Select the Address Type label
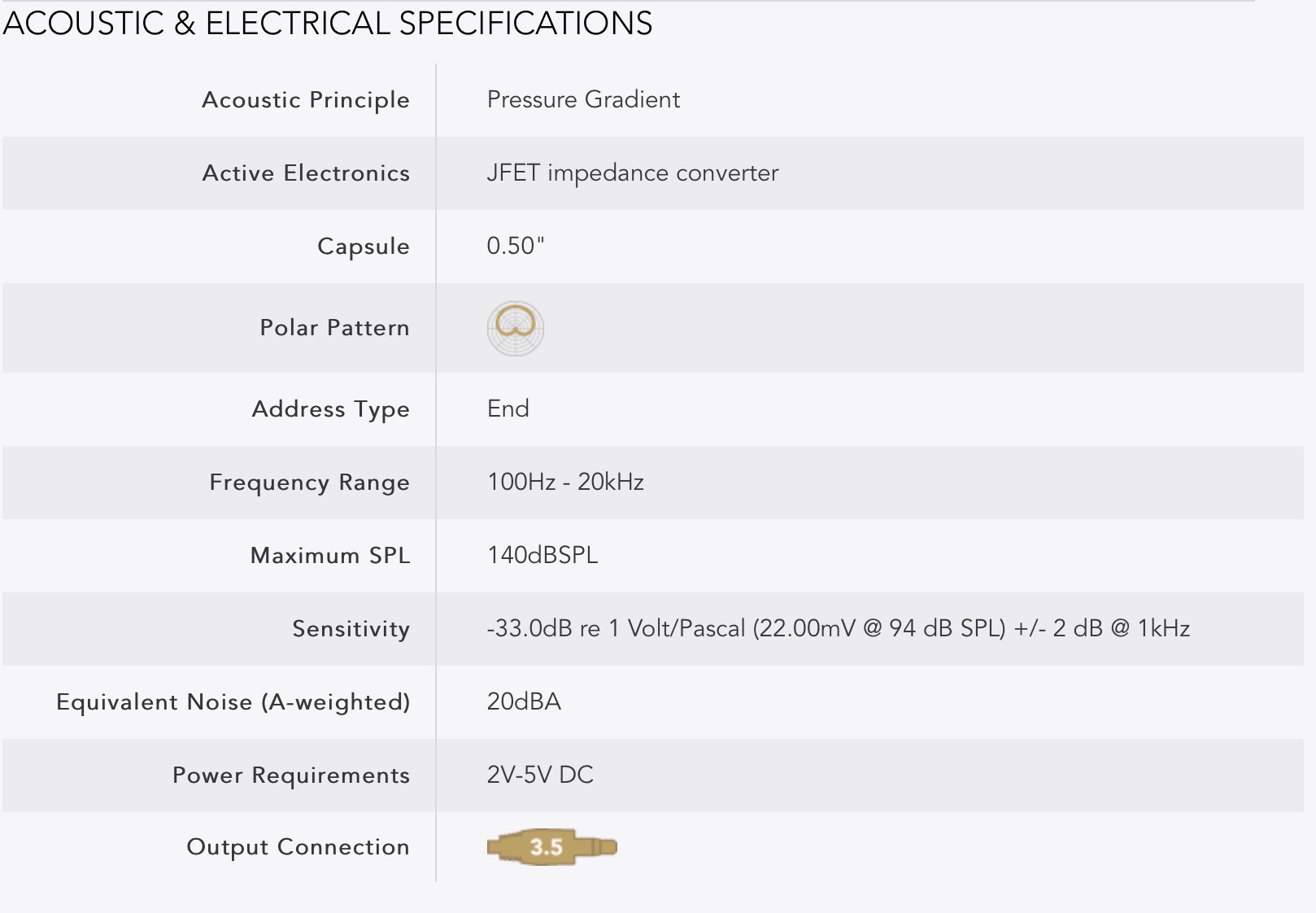This screenshot has width=1316, height=913. (331, 409)
